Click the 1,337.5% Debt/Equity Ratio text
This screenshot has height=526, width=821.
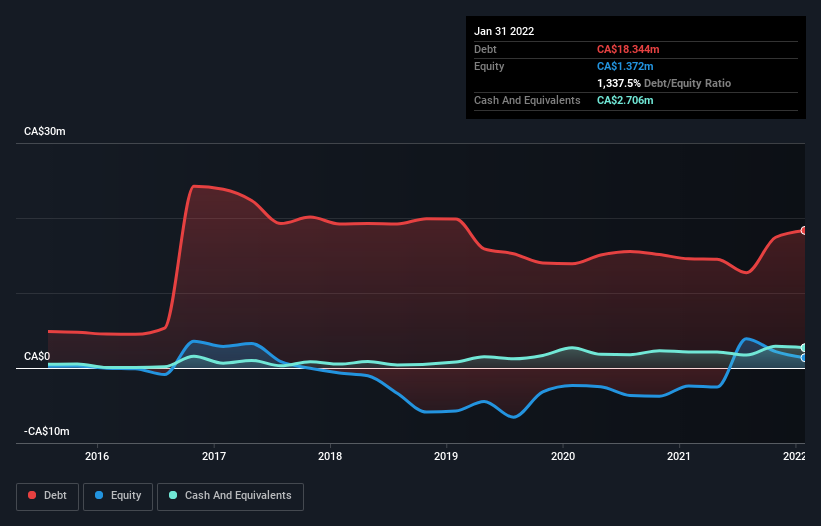[664, 83]
